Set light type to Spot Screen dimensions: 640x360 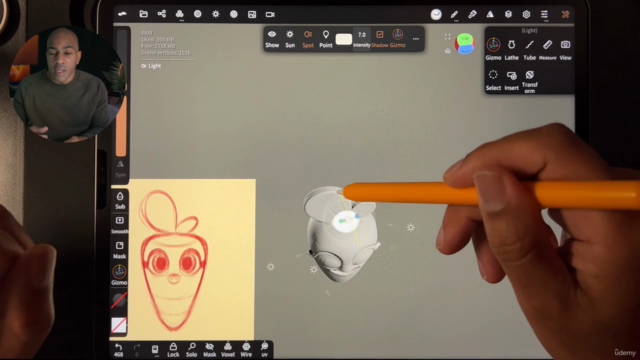tap(308, 39)
